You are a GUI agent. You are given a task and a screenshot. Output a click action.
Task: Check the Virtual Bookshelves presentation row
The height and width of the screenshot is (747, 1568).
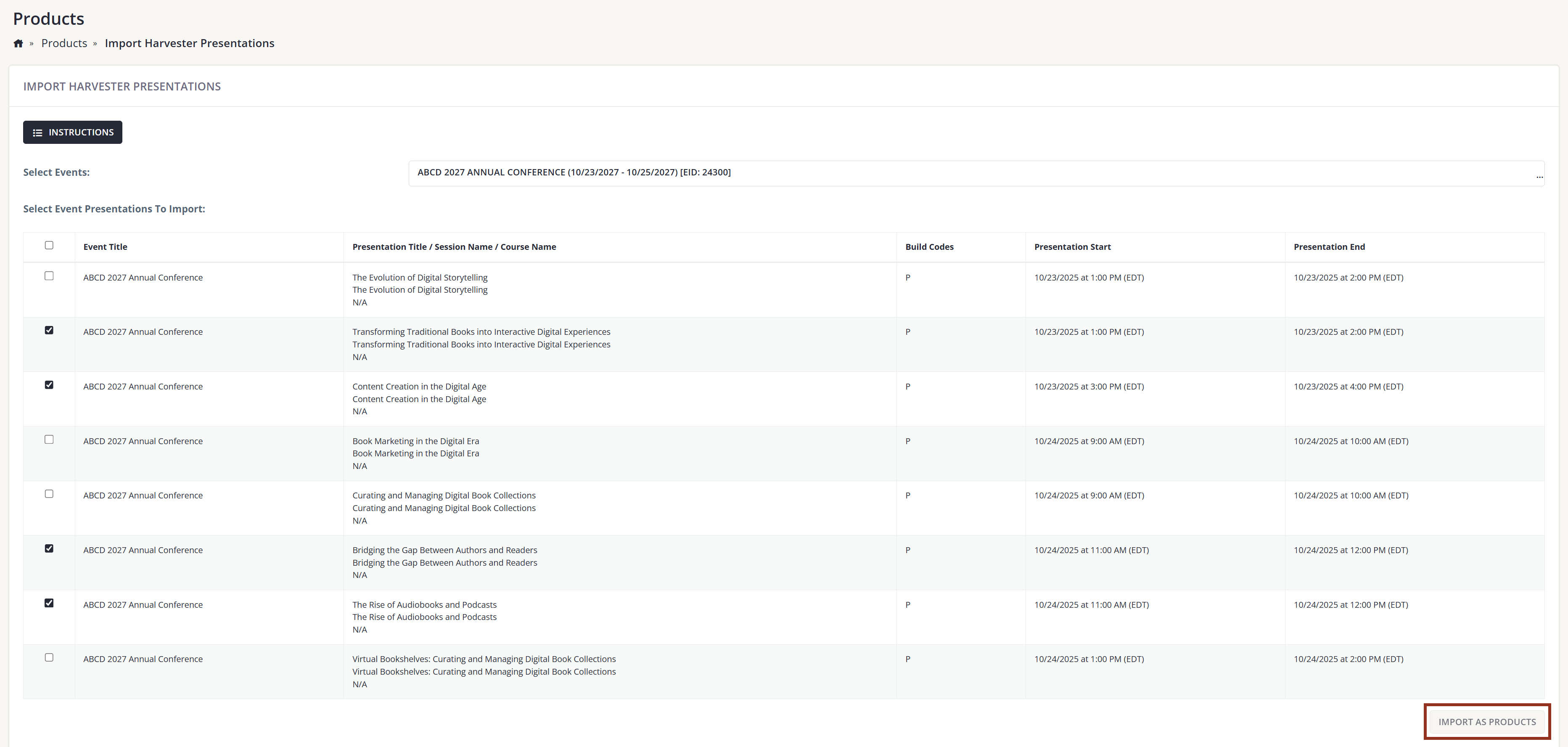click(49, 657)
